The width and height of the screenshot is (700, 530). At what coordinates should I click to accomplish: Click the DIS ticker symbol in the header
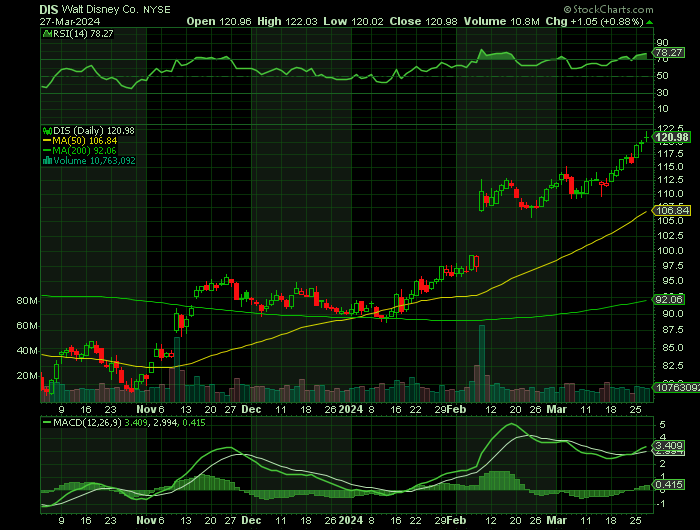pyautogui.click(x=49, y=9)
